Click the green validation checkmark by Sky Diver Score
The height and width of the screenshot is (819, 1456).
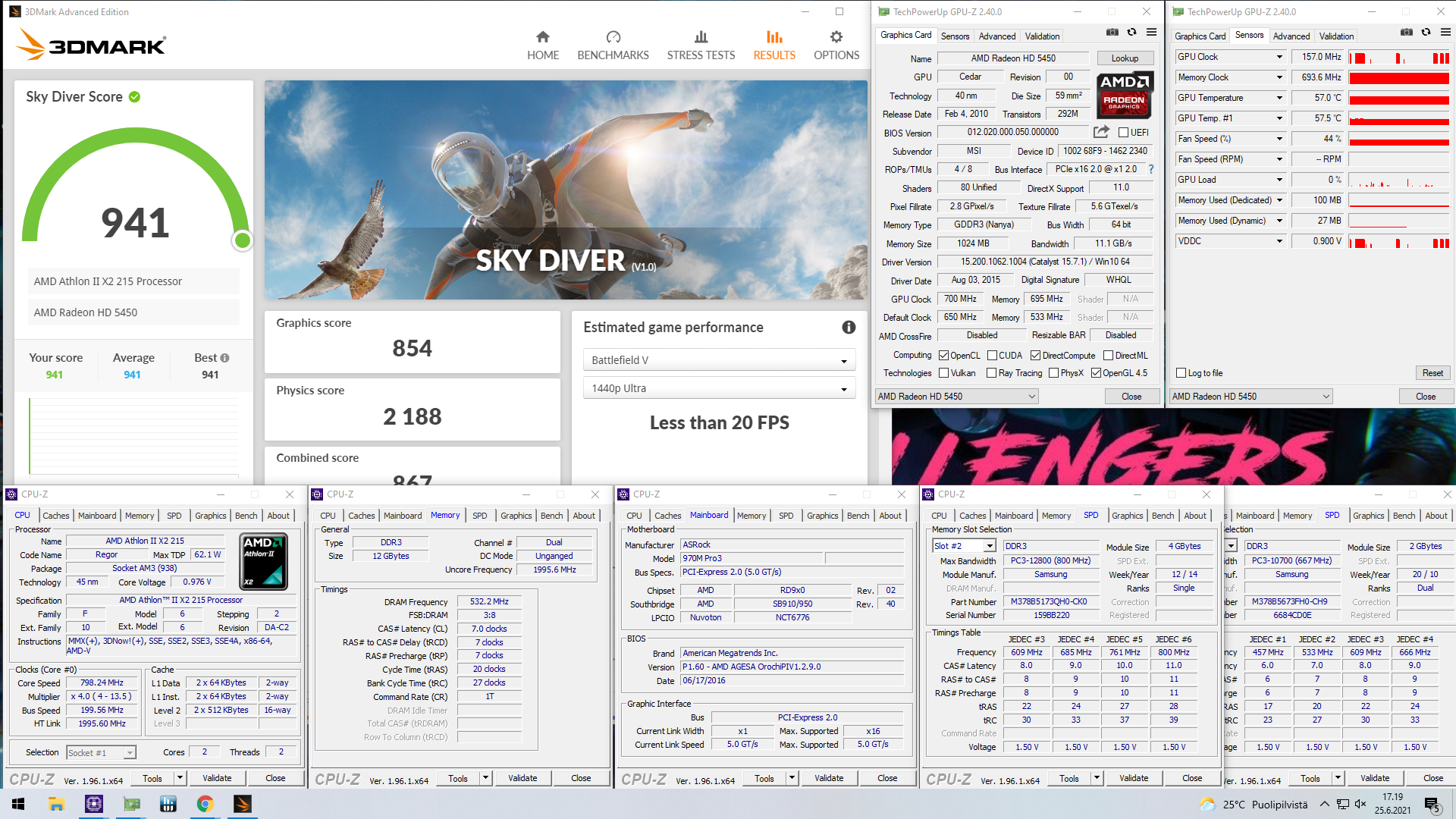coord(134,96)
